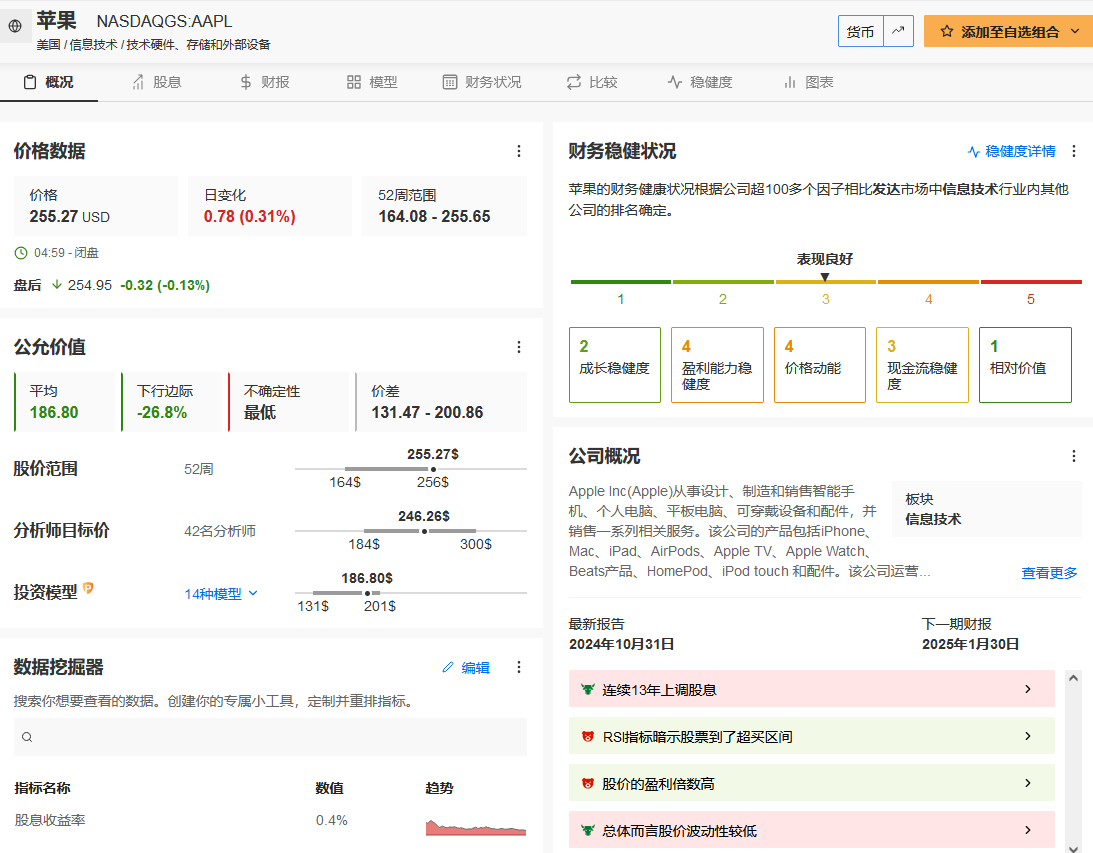Open the three-dot menu in 公司概况 panel
This screenshot has height=853, width=1093.
[1074, 456]
